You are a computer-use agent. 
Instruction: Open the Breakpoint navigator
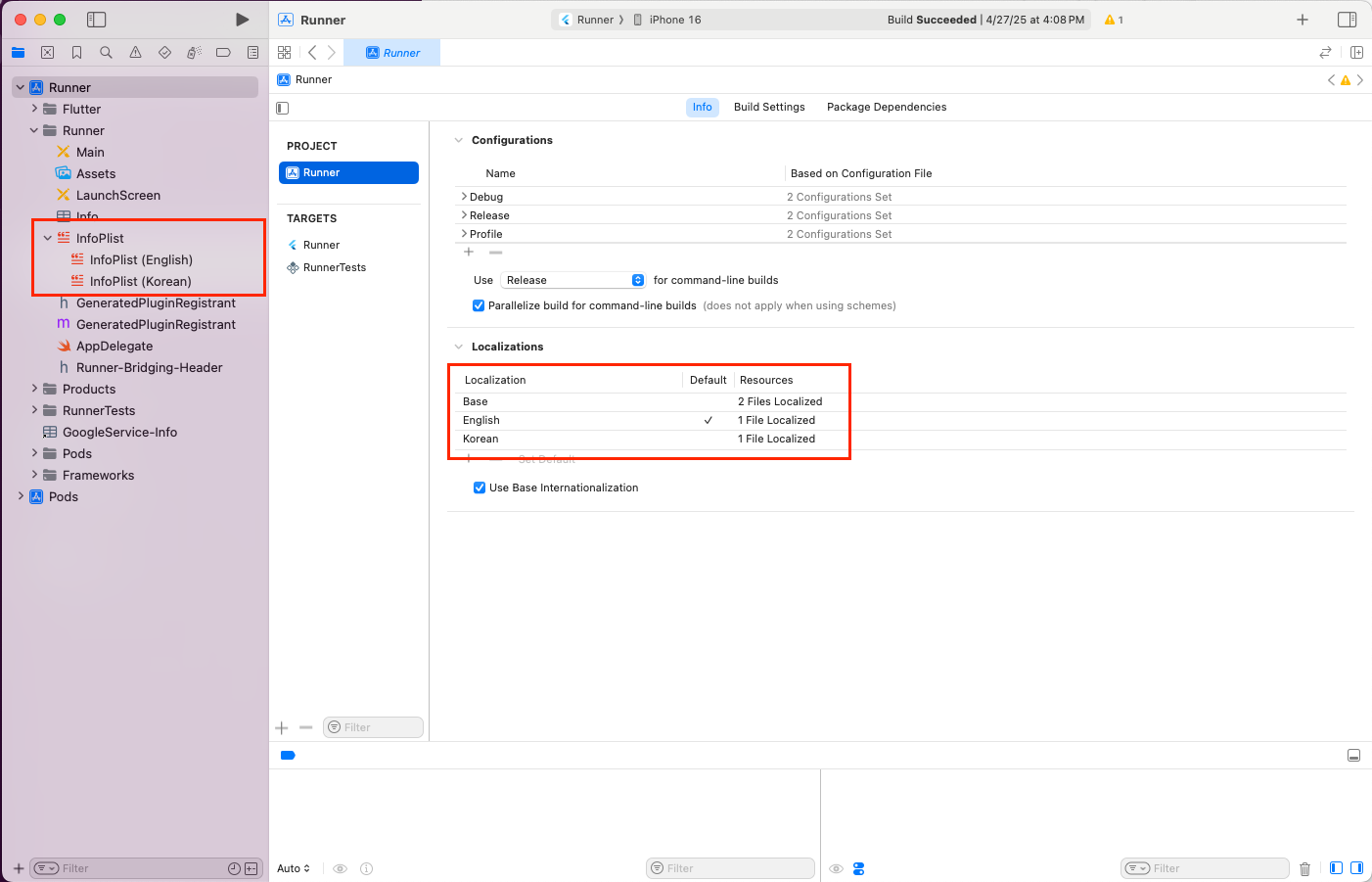point(223,53)
